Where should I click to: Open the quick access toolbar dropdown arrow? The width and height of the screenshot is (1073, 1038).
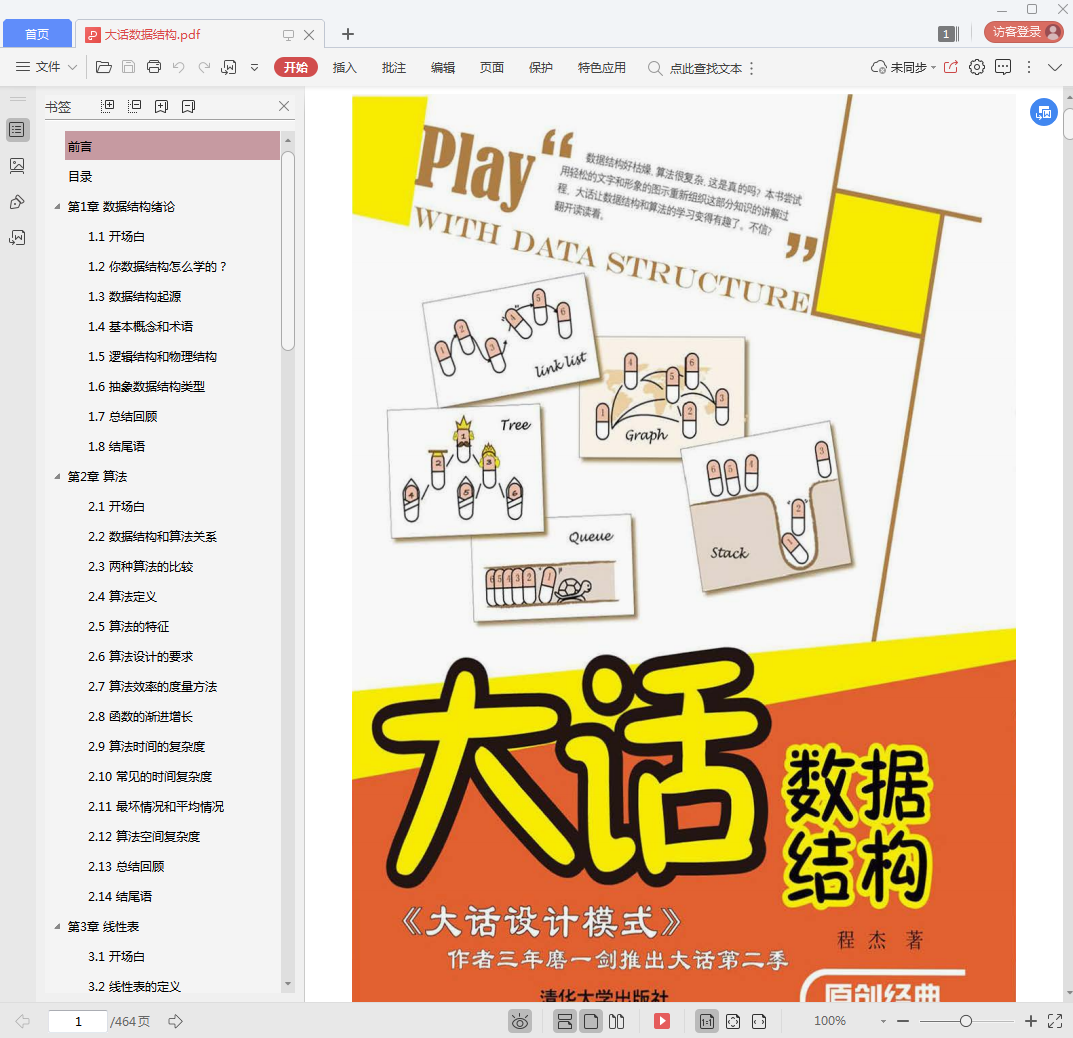click(255, 67)
